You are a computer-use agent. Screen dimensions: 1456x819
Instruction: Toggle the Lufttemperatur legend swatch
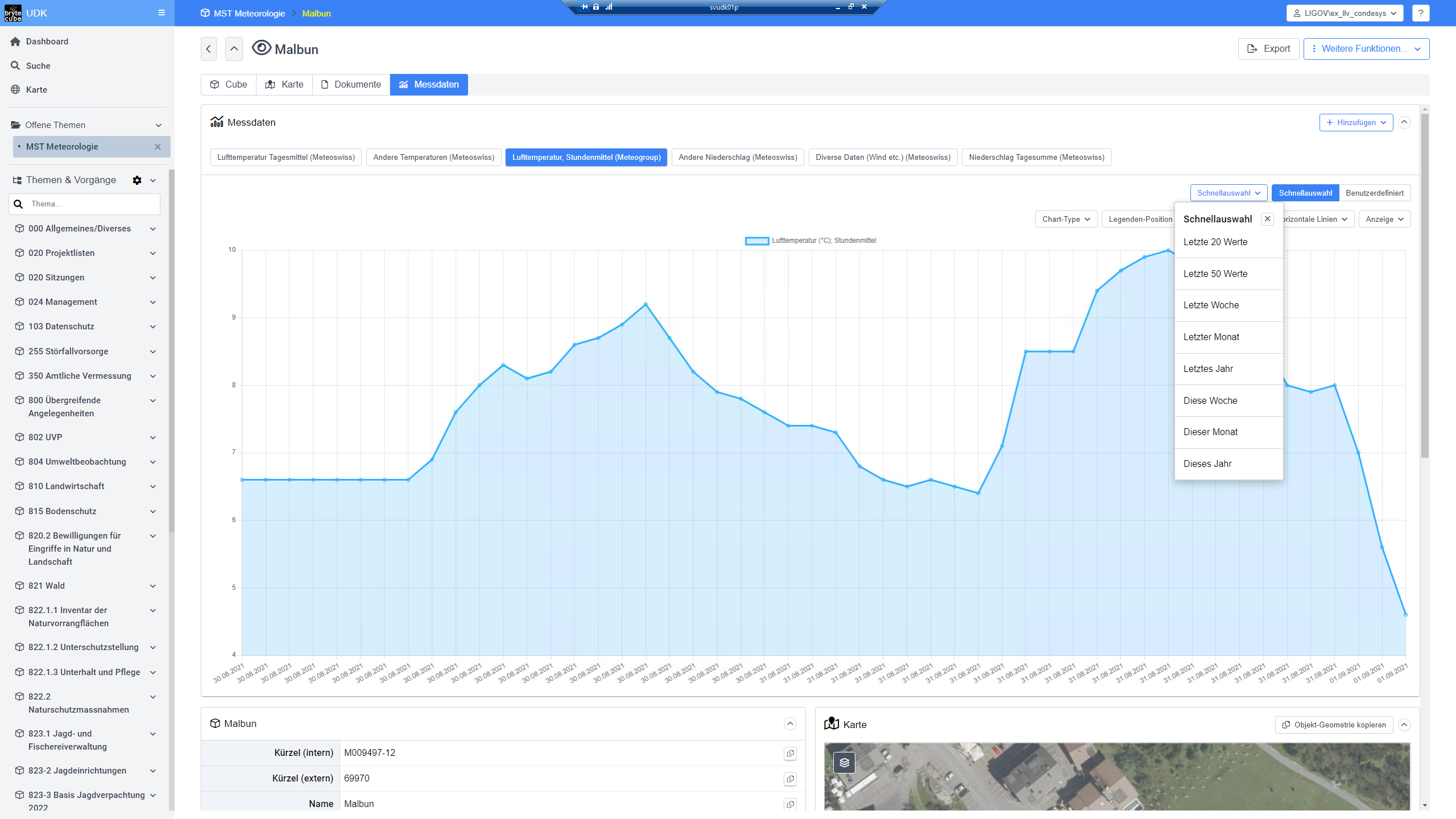[x=757, y=241]
